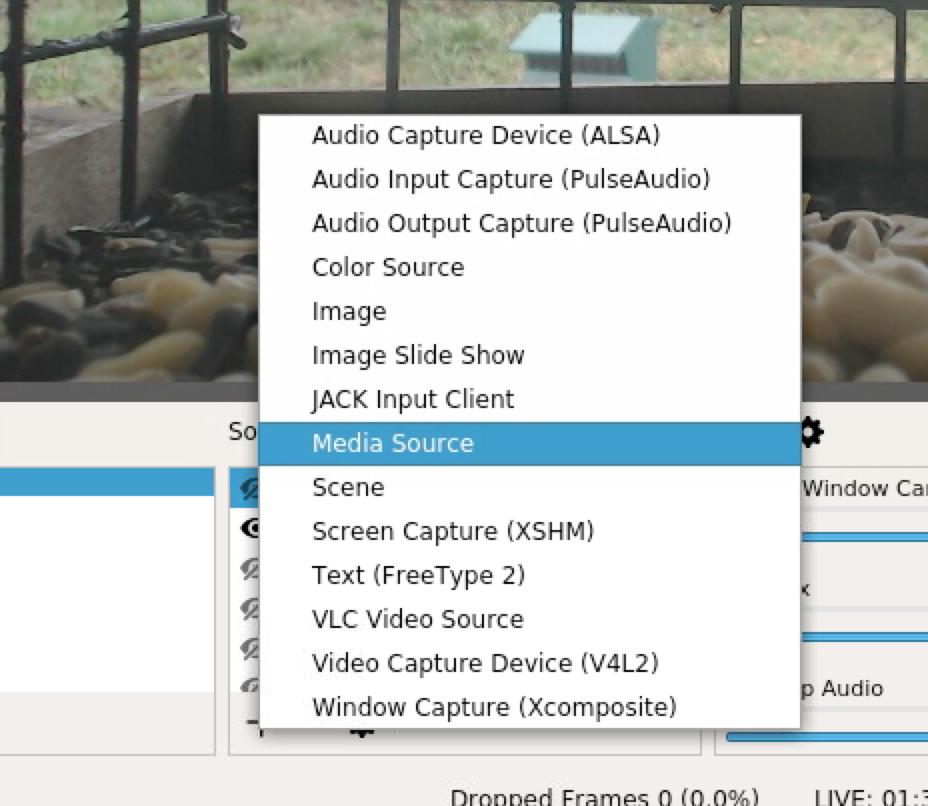Screen dimensions: 928x806
Task: Add a Video Capture Device (V4L2)
Action: click(485, 663)
